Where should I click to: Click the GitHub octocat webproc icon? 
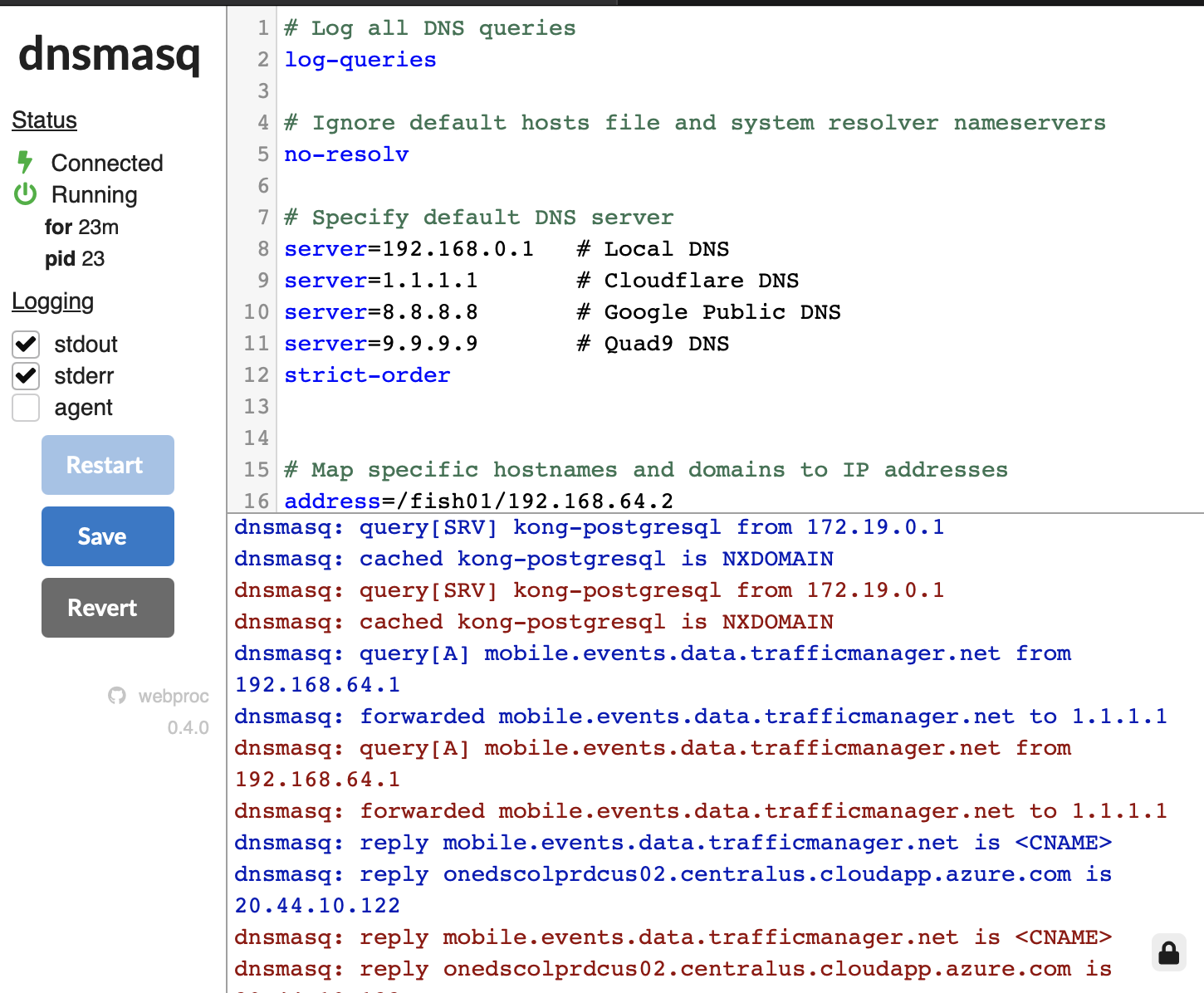(117, 696)
